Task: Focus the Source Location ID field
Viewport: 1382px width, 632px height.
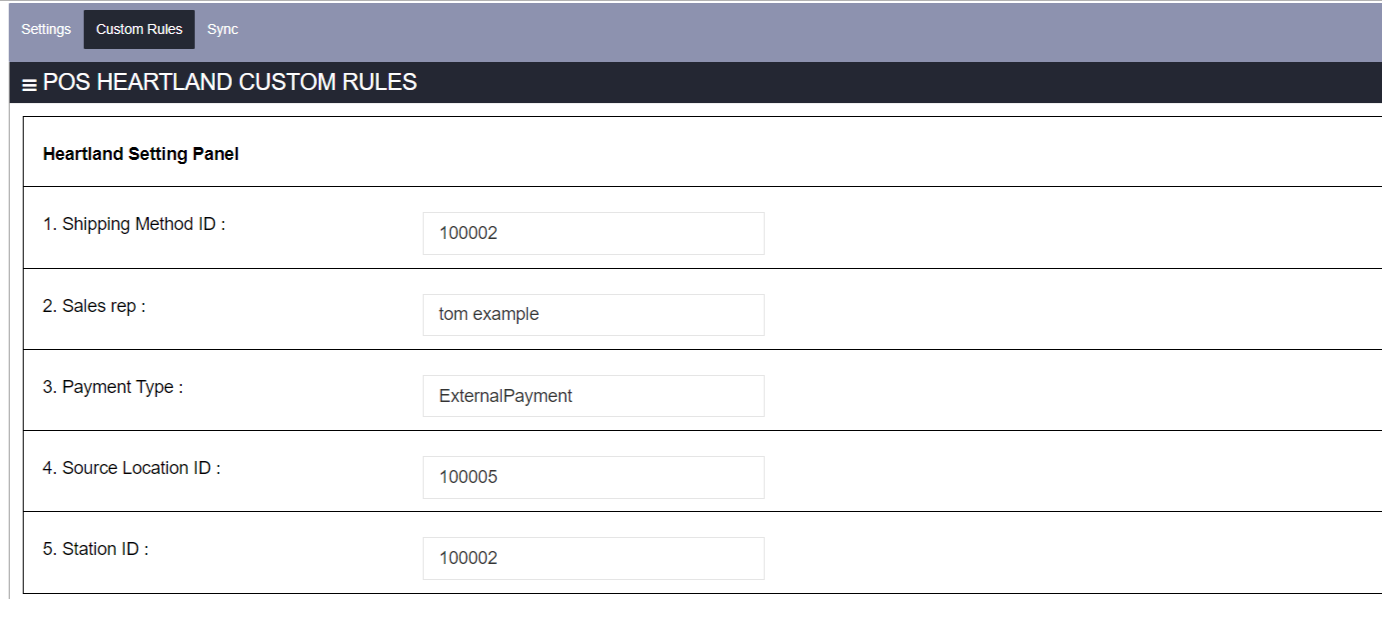Action: (x=593, y=477)
